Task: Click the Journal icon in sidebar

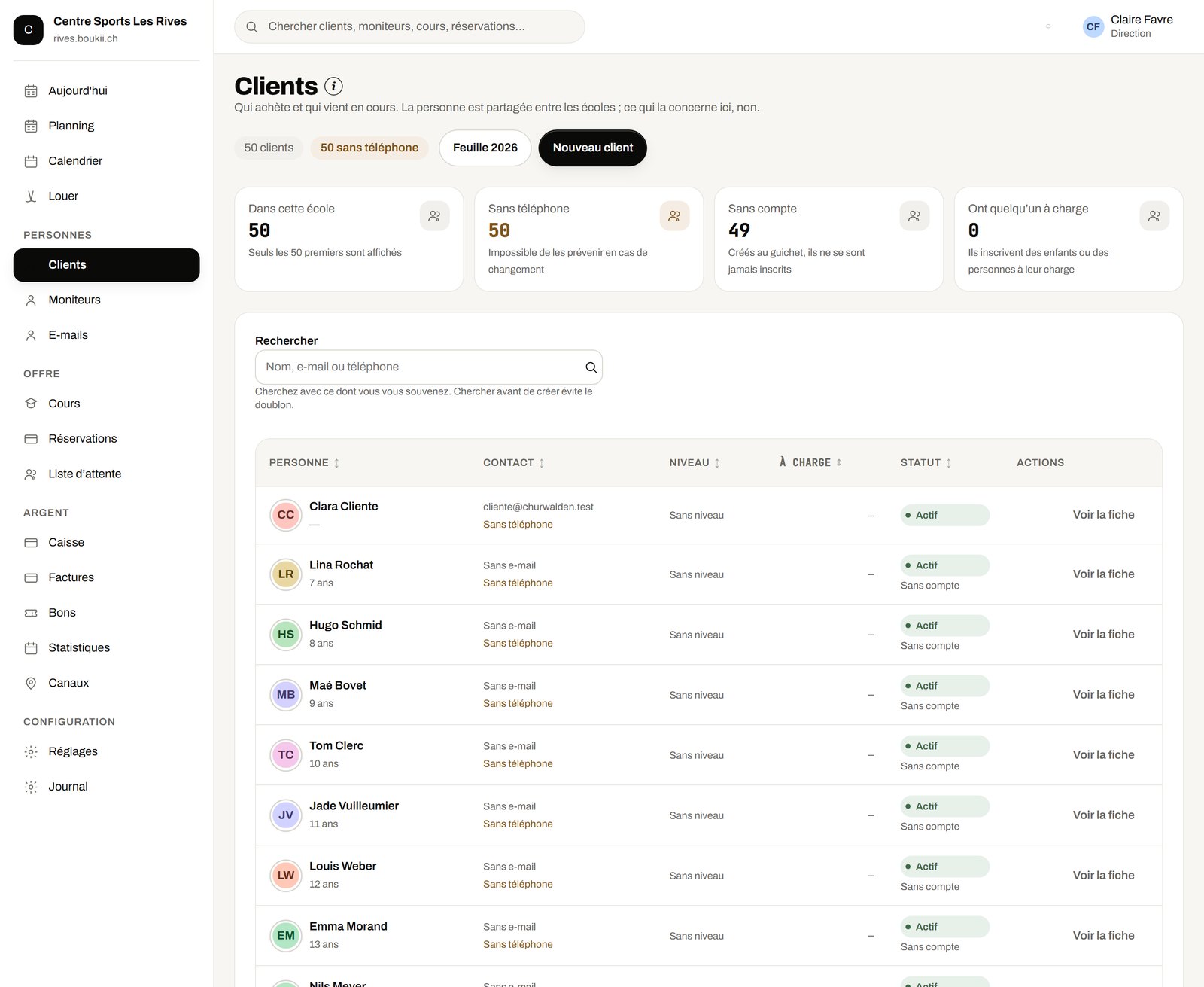Action: [x=31, y=787]
